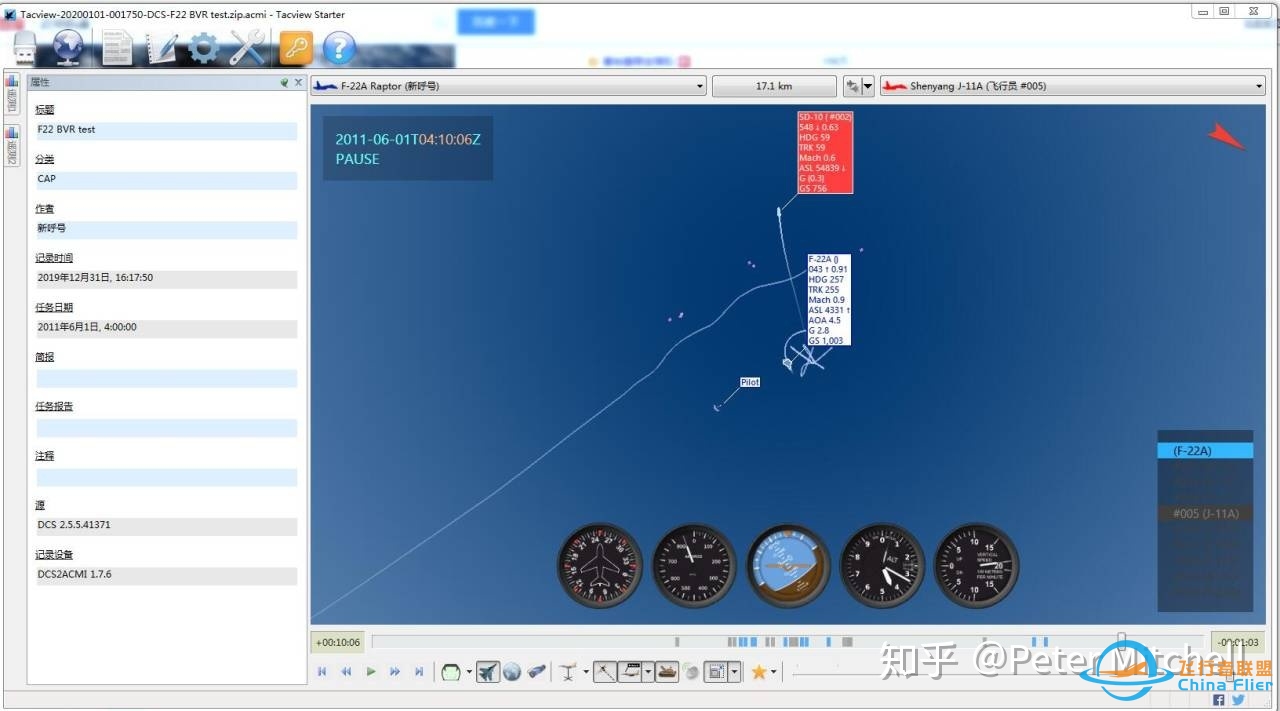Click the aircraft on stand icon

click(x=568, y=672)
